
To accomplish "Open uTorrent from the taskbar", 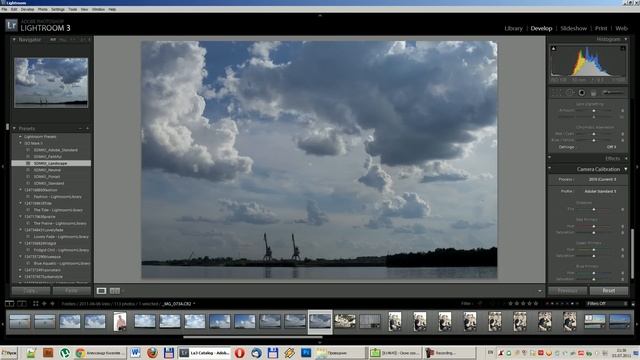I will coord(64,353).
